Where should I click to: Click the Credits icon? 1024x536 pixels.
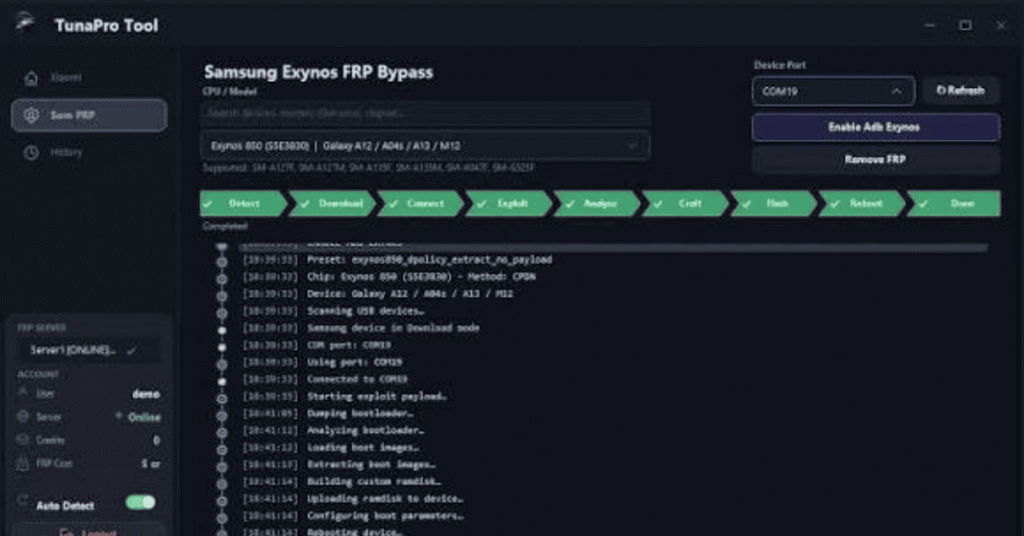click(x=23, y=439)
